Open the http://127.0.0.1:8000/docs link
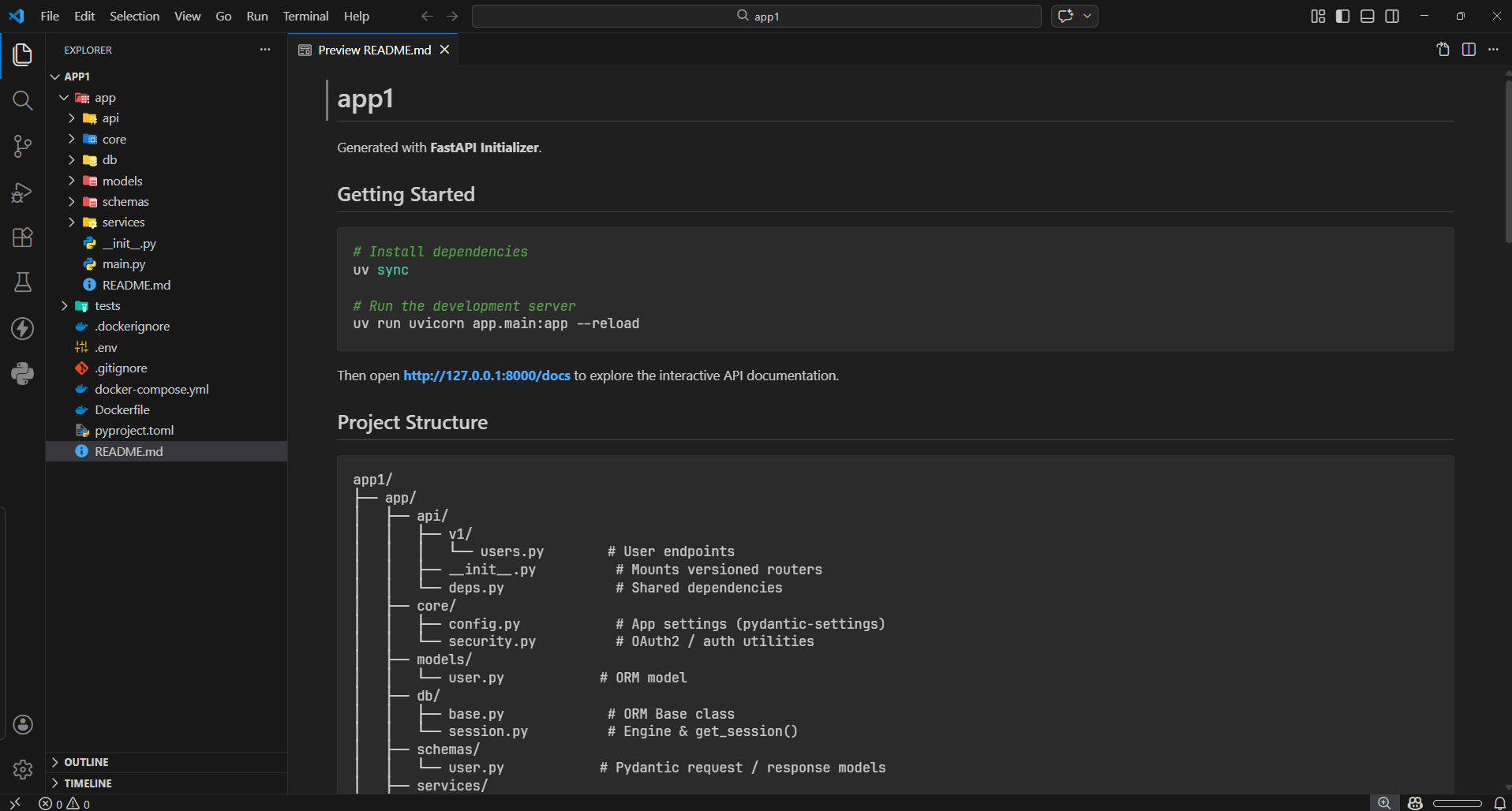The height and width of the screenshot is (811, 1512). pyautogui.click(x=487, y=376)
